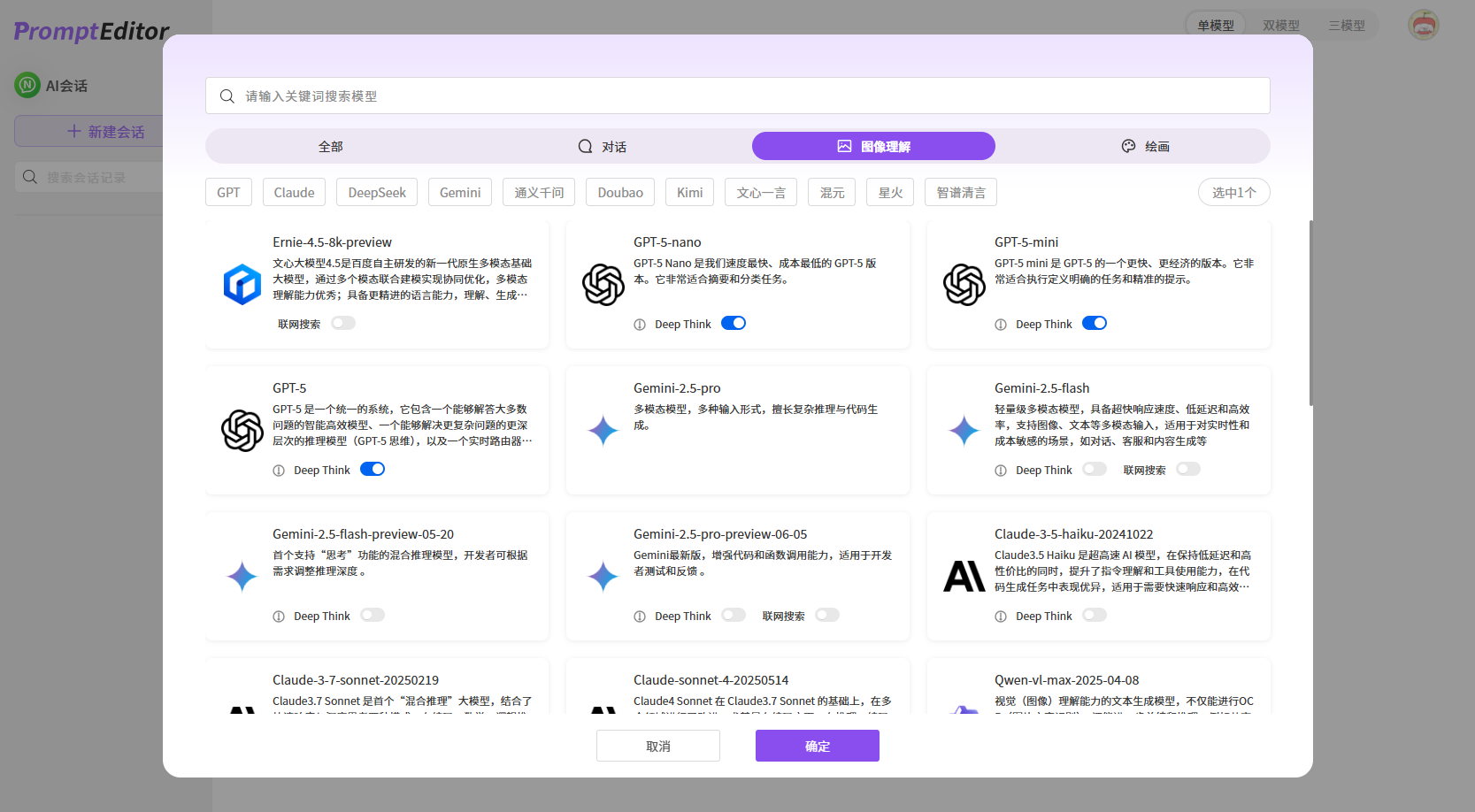The height and width of the screenshot is (812, 1475).
Task: Enable Deep Think for Gemini-2.5-flash-preview-05-20
Action: click(372, 615)
